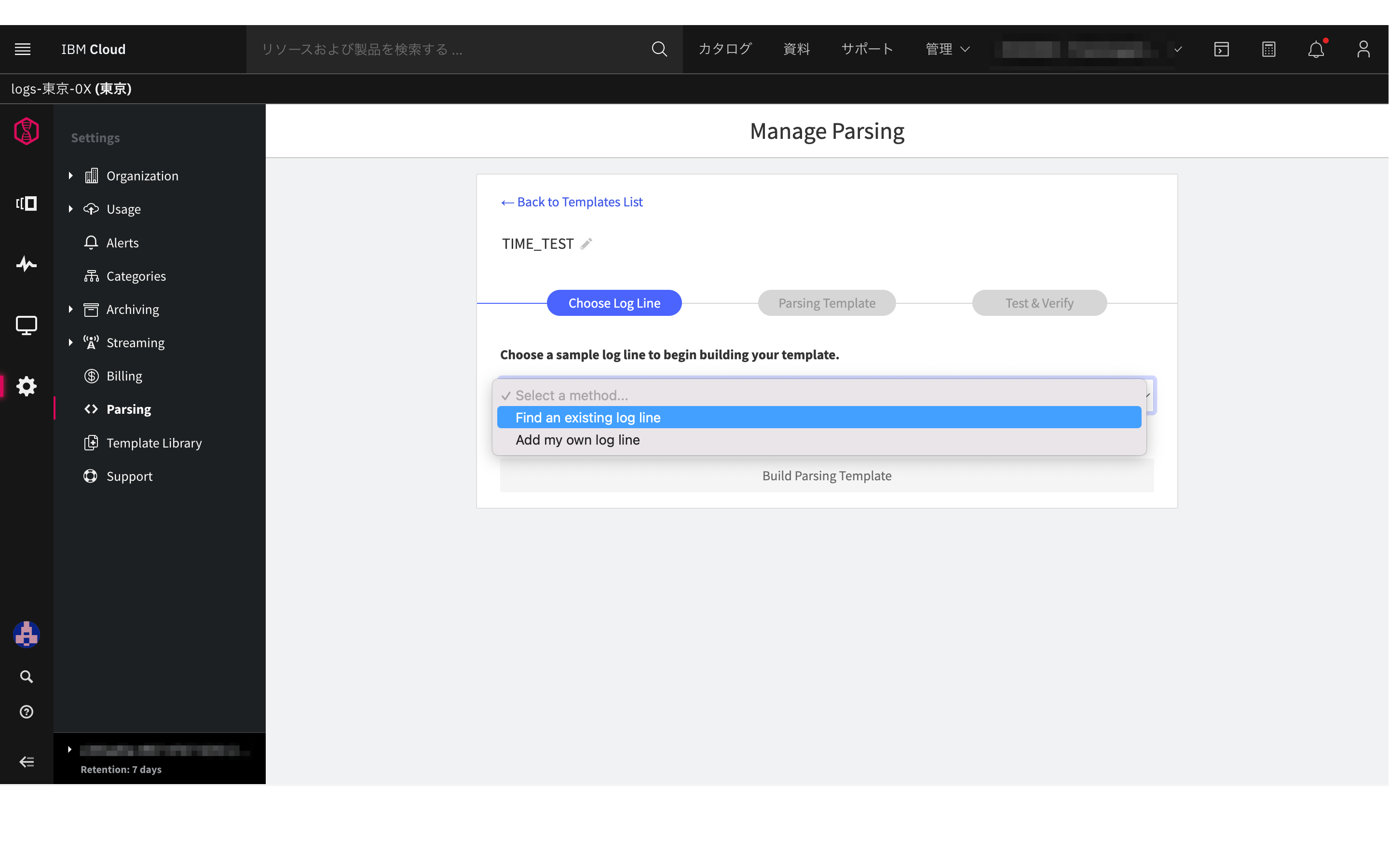Open the cost estimator calculator icon
Image resolution: width=1389 pixels, height=868 pixels.
click(1268, 49)
